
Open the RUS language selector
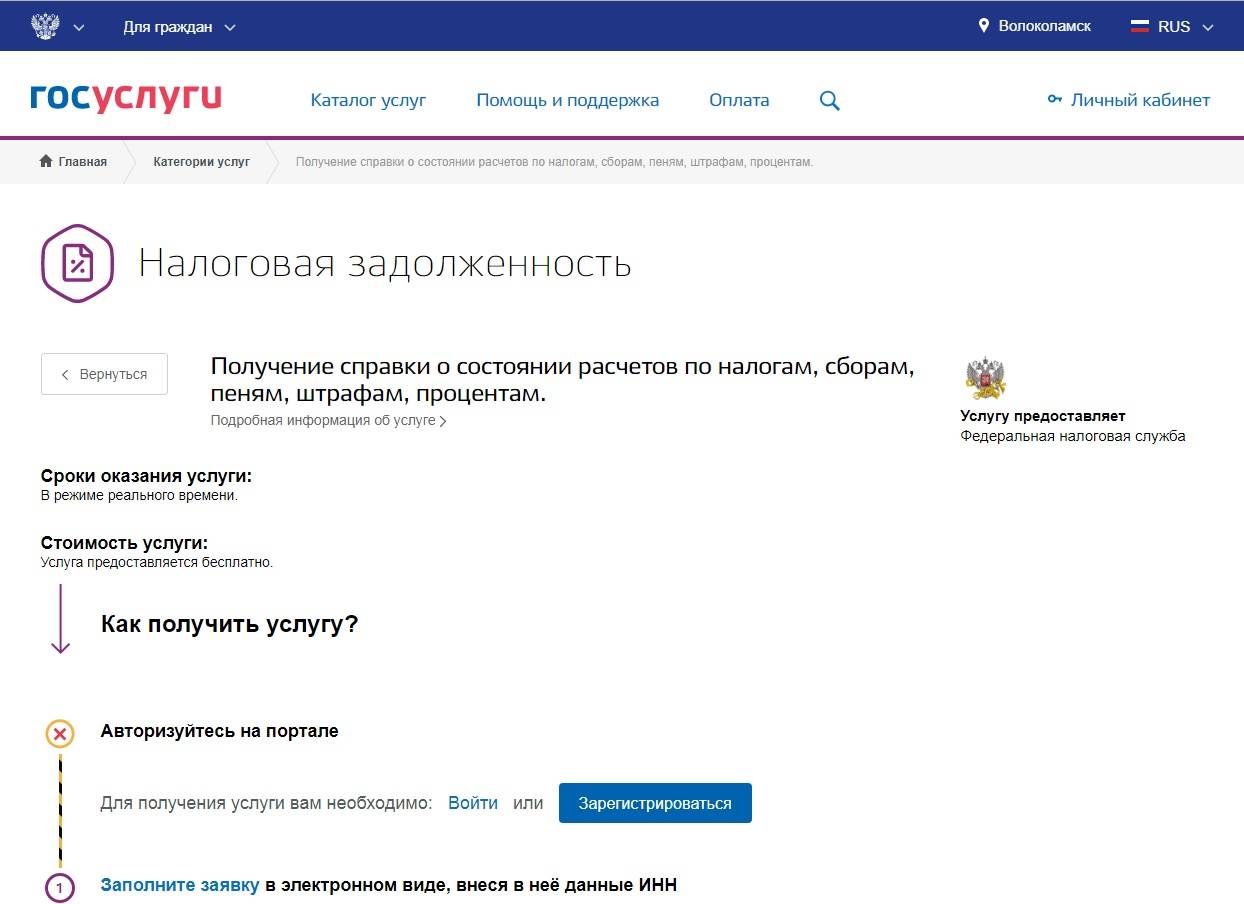(1174, 27)
